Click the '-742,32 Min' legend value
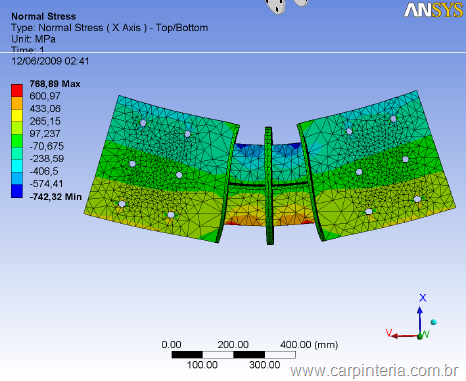The height and width of the screenshot is (381, 466). pos(55,197)
